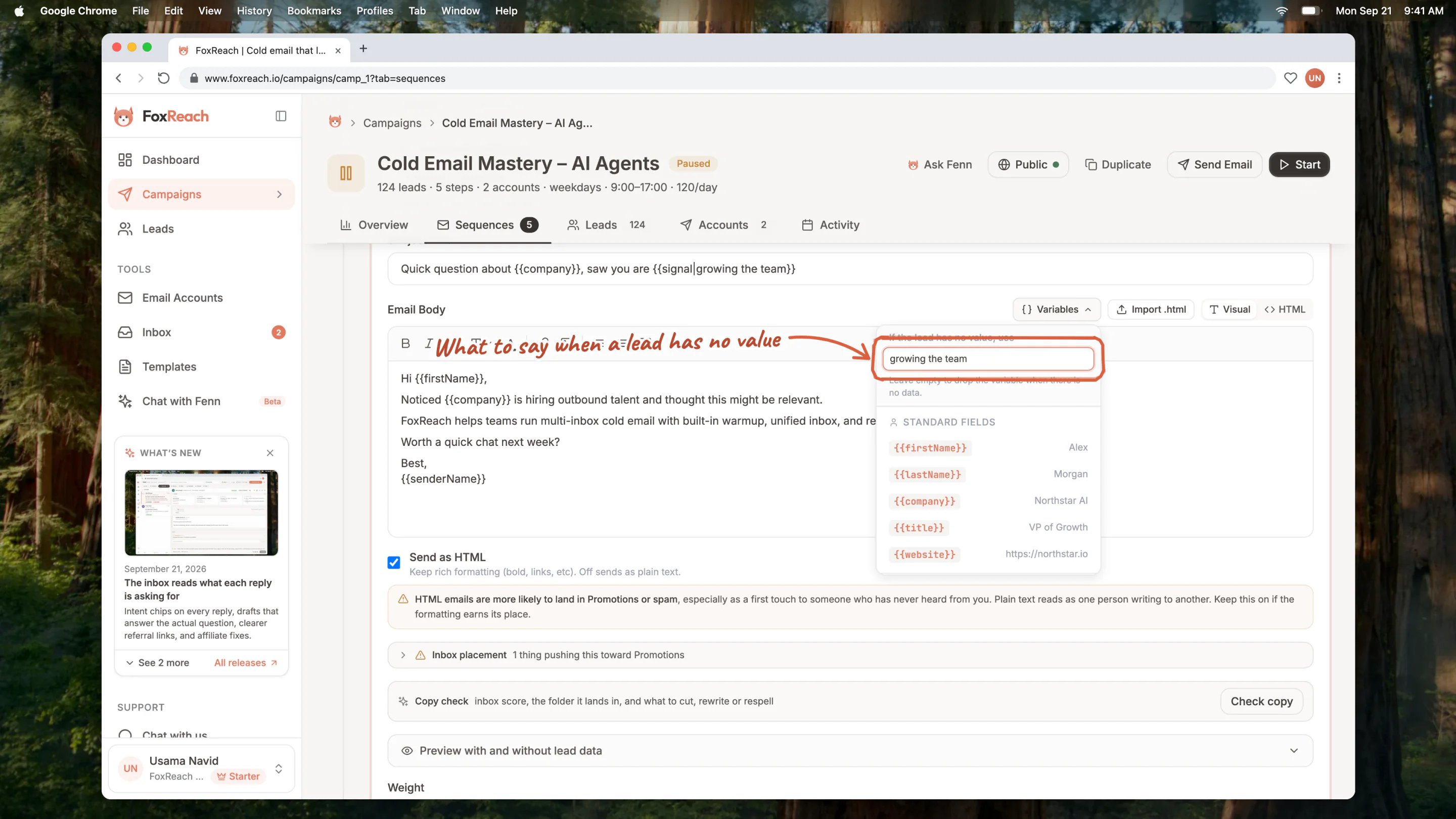This screenshot has width=1456, height=819.
Task: Switch to the Activity tab
Action: coord(830,225)
